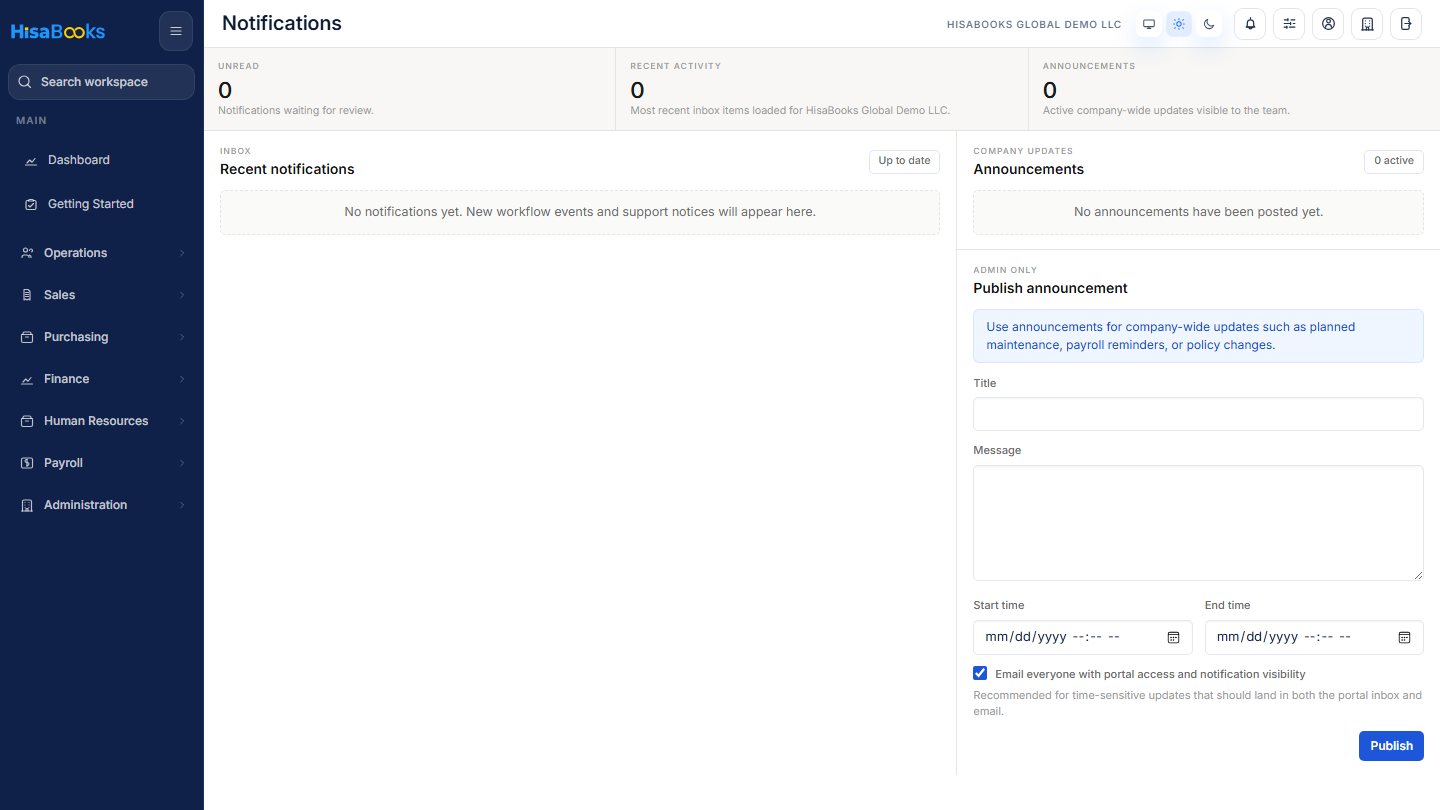This screenshot has width=1440, height=810.
Task: Collapse the sidebar with the hamburger button
Action: (x=176, y=31)
